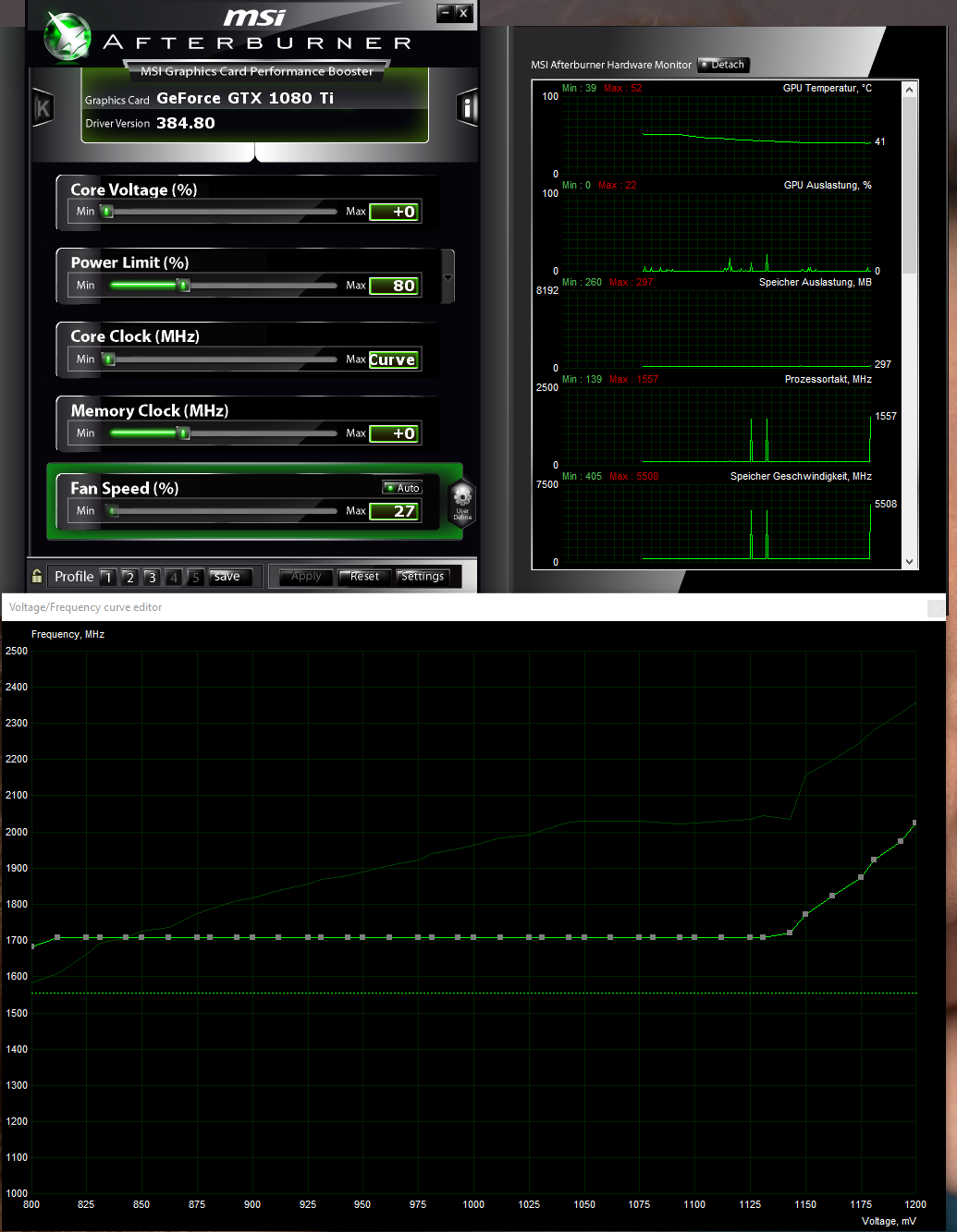Select the curve point at 1200 mV
Viewport: 957px width, 1232px height.
914,823
